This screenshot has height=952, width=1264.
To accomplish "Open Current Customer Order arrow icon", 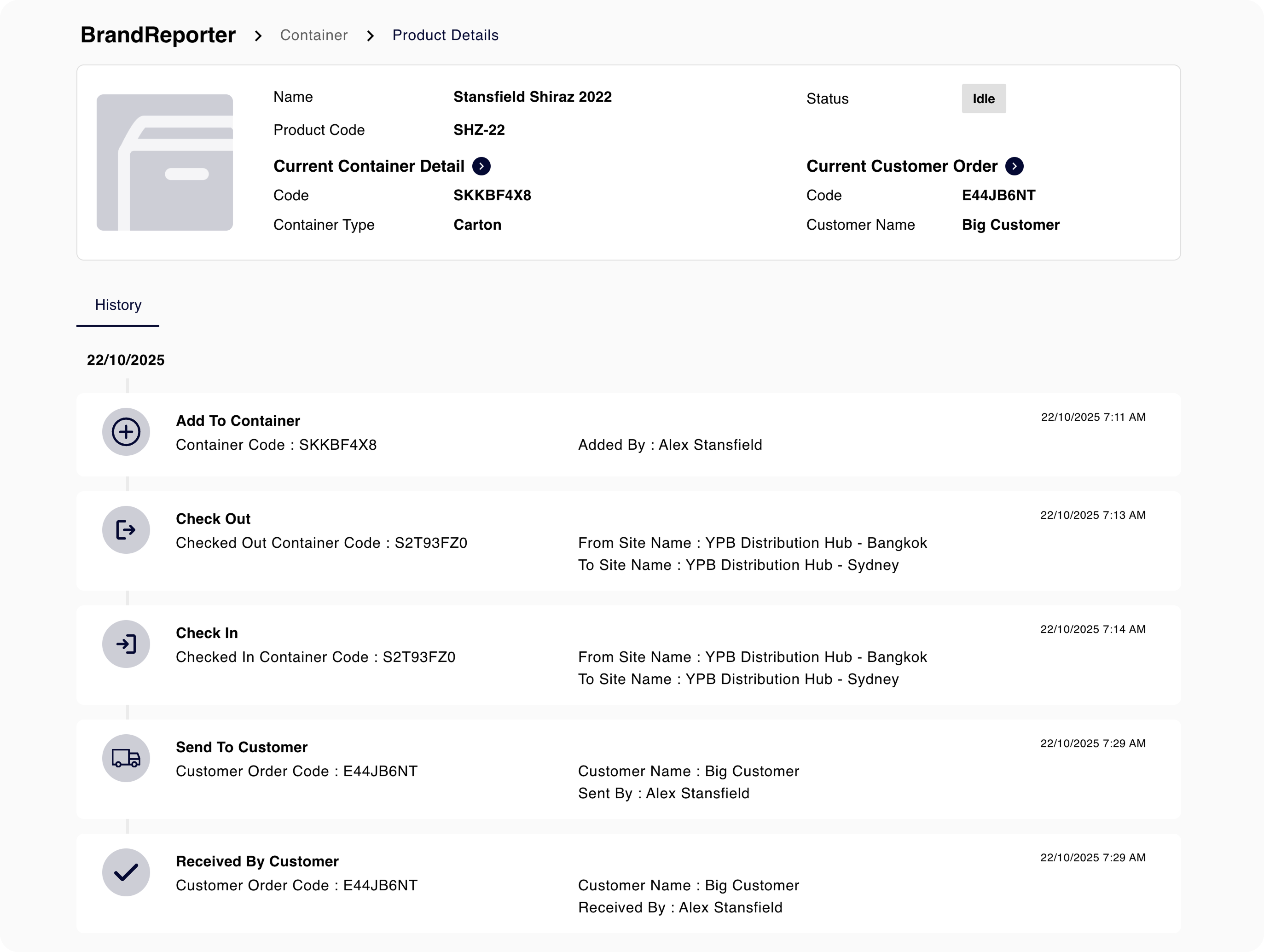I will (x=1015, y=166).
